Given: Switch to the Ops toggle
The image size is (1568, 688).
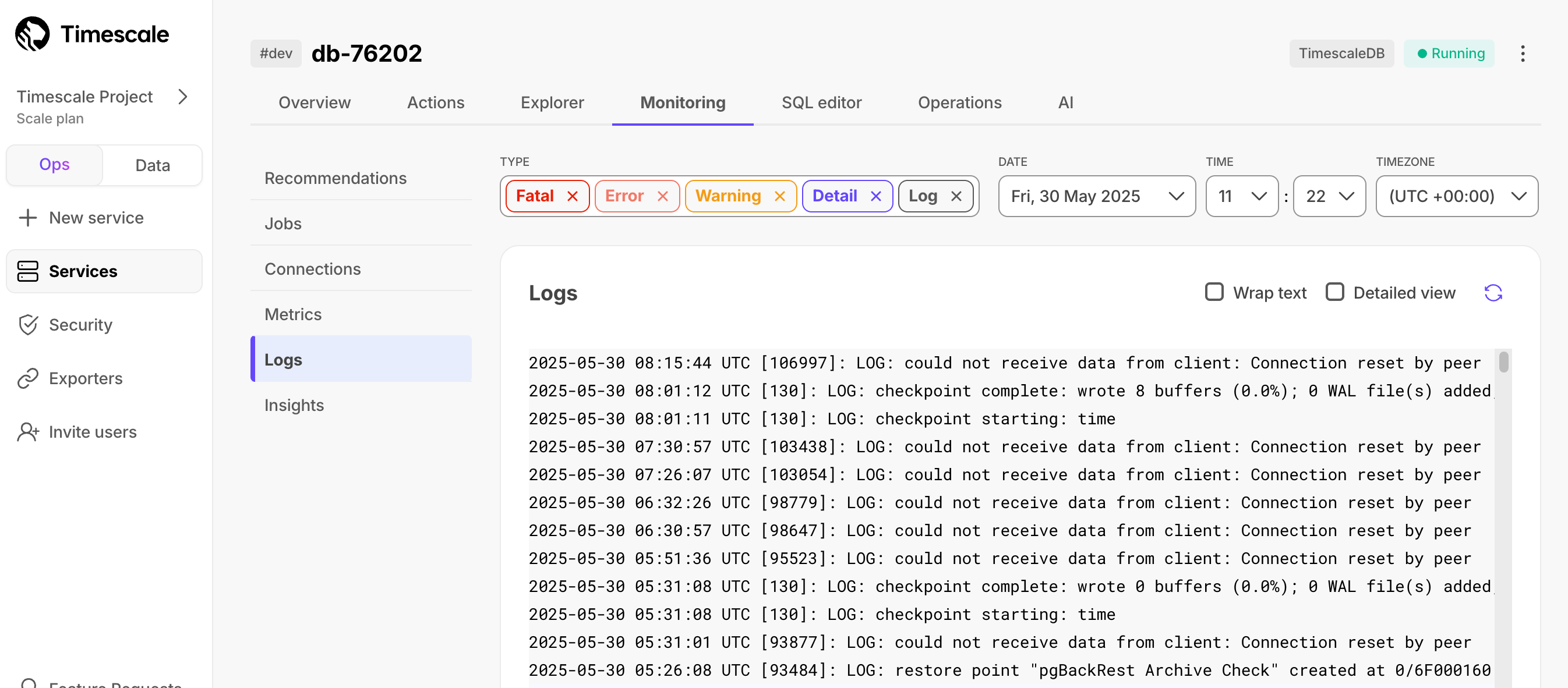Looking at the screenshot, I should coord(54,165).
